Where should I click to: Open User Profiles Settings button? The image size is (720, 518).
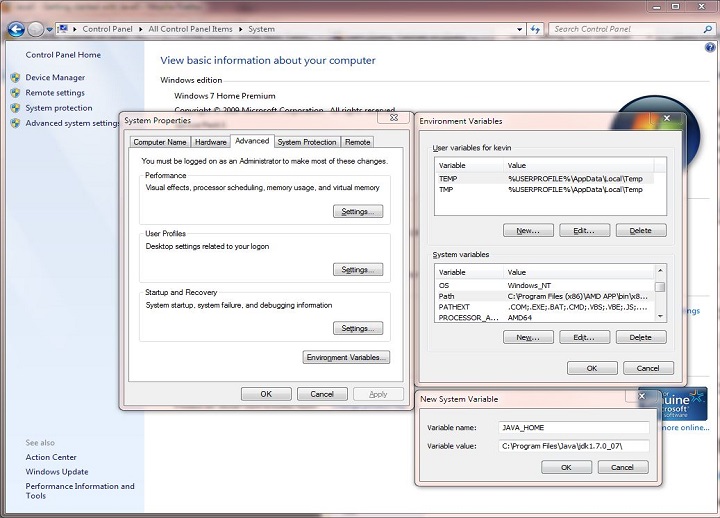coord(358,270)
